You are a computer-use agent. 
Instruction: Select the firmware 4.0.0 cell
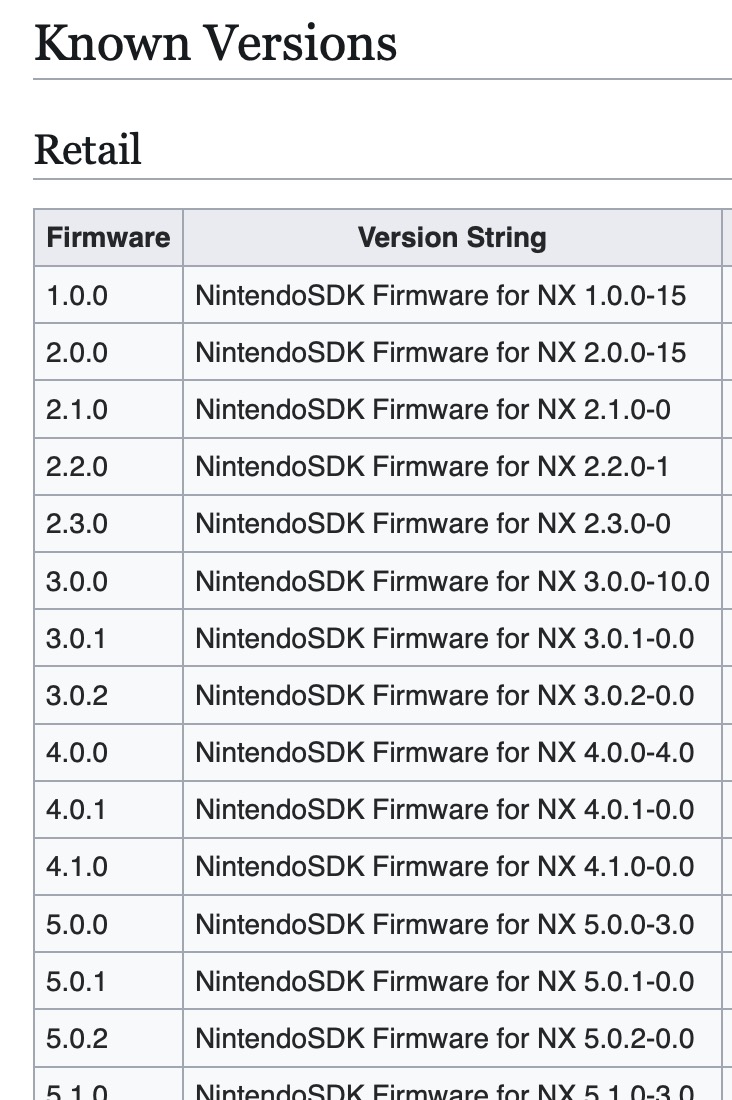pos(77,752)
